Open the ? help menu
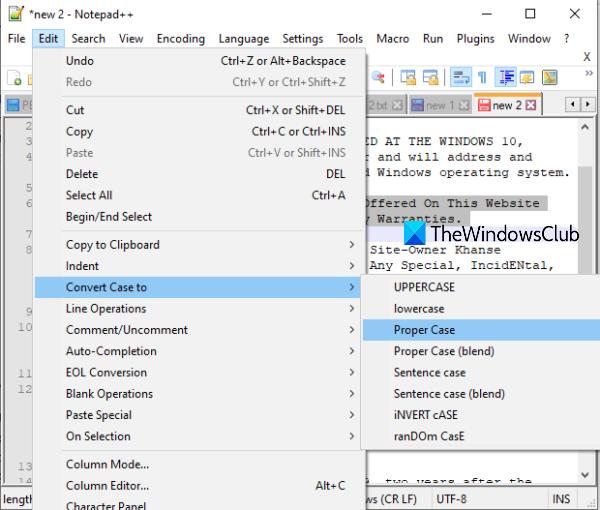Image resolution: width=600 pixels, height=510 pixels. 566,39
